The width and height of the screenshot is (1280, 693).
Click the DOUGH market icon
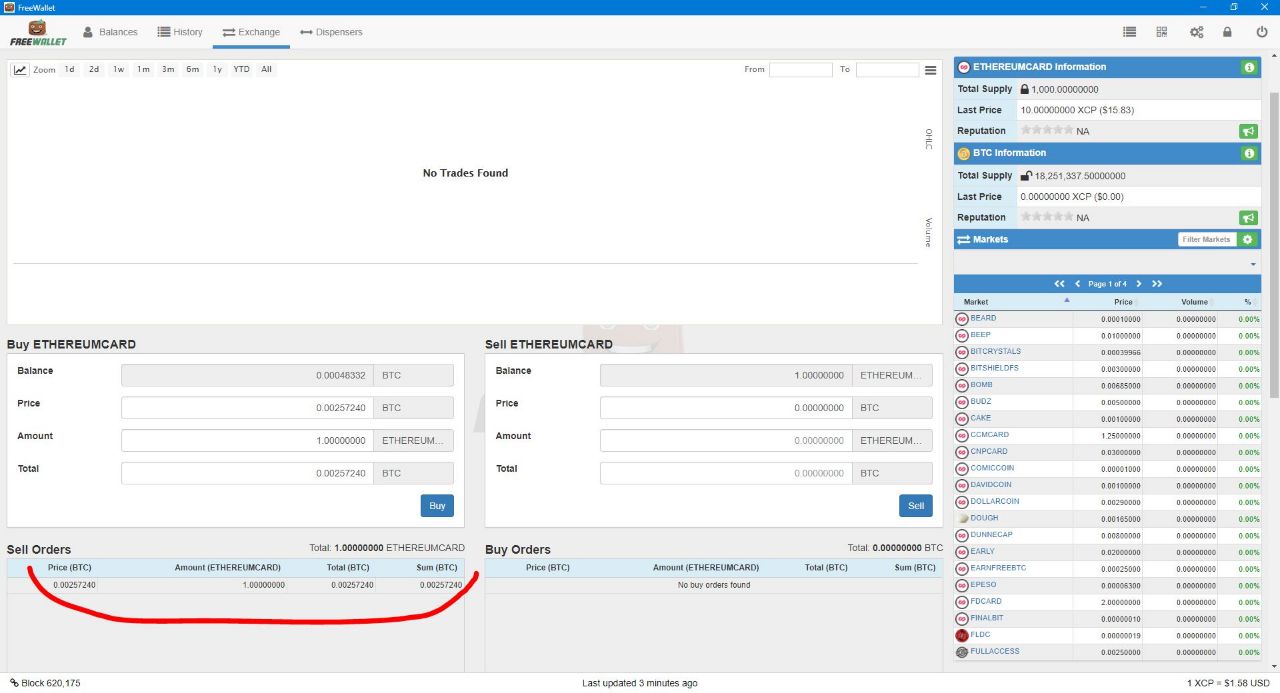pos(962,519)
